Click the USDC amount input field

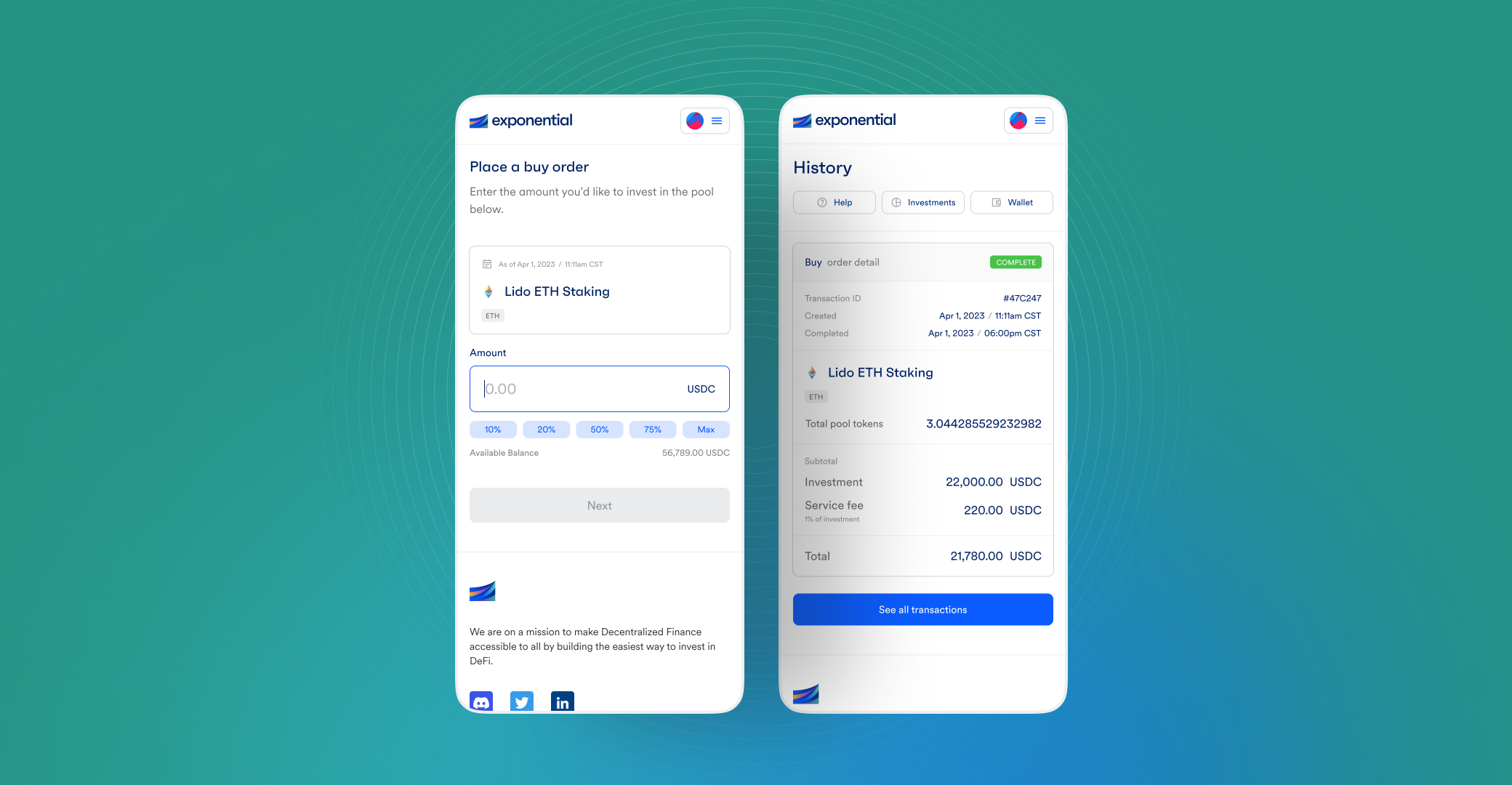(x=599, y=388)
